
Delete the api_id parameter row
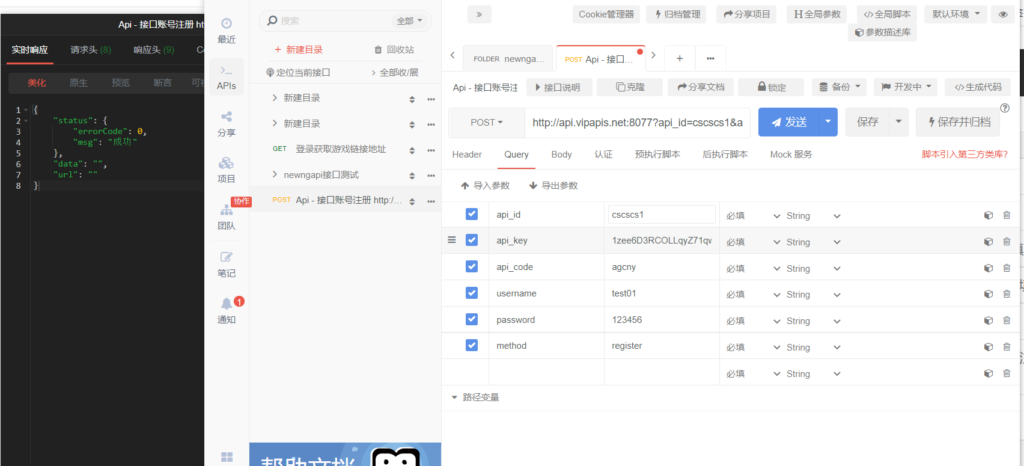(1006, 215)
